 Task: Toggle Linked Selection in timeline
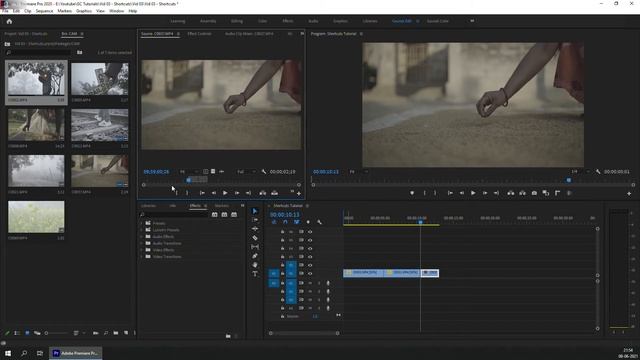pos(296,222)
